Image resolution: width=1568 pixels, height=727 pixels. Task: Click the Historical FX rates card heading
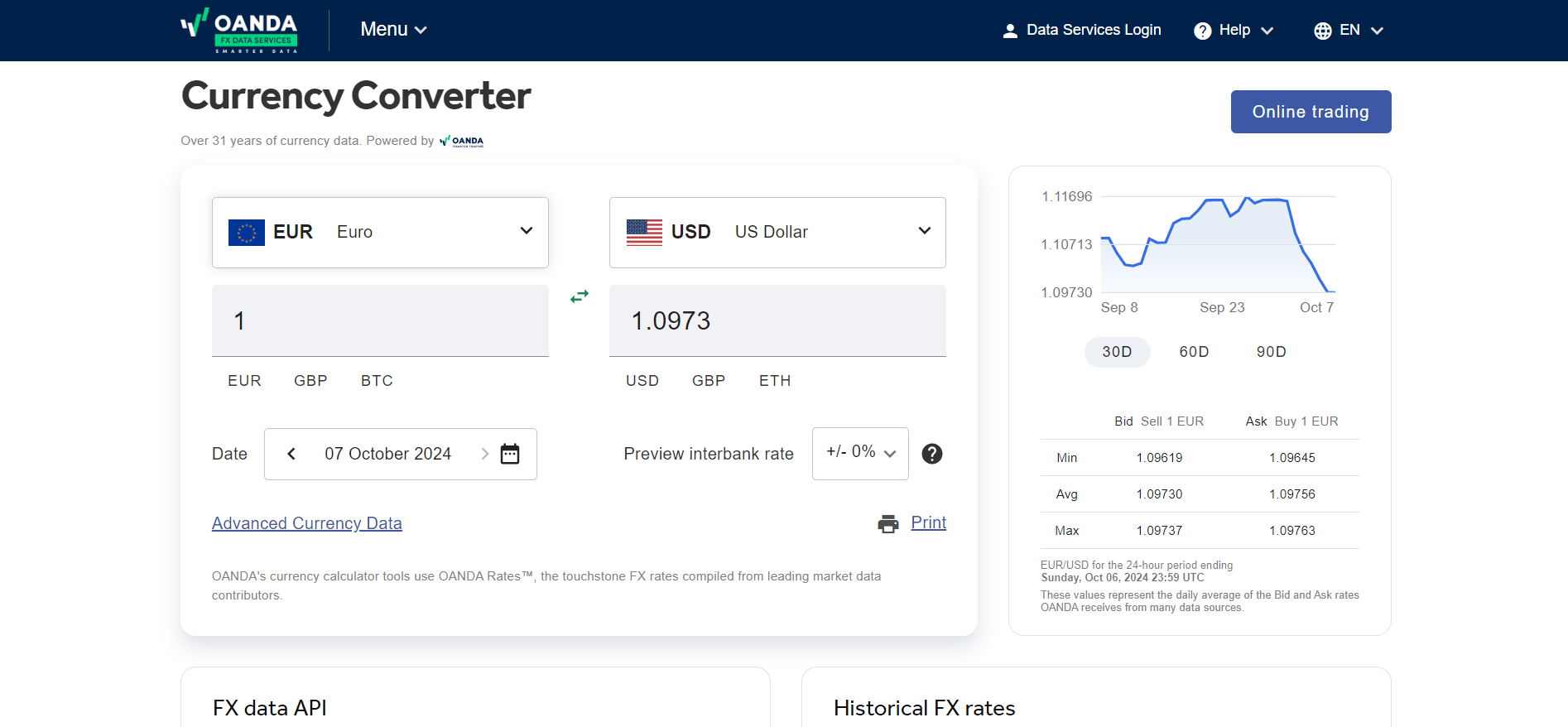click(x=924, y=708)
